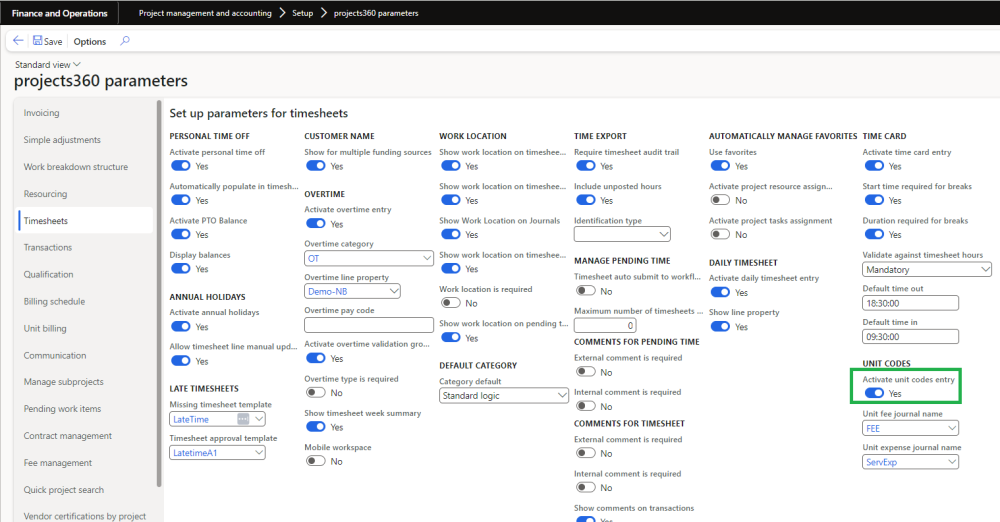Disable Activate overtime entry toggle
Viewport: 1000px width, 522px height.
[315, 224]
